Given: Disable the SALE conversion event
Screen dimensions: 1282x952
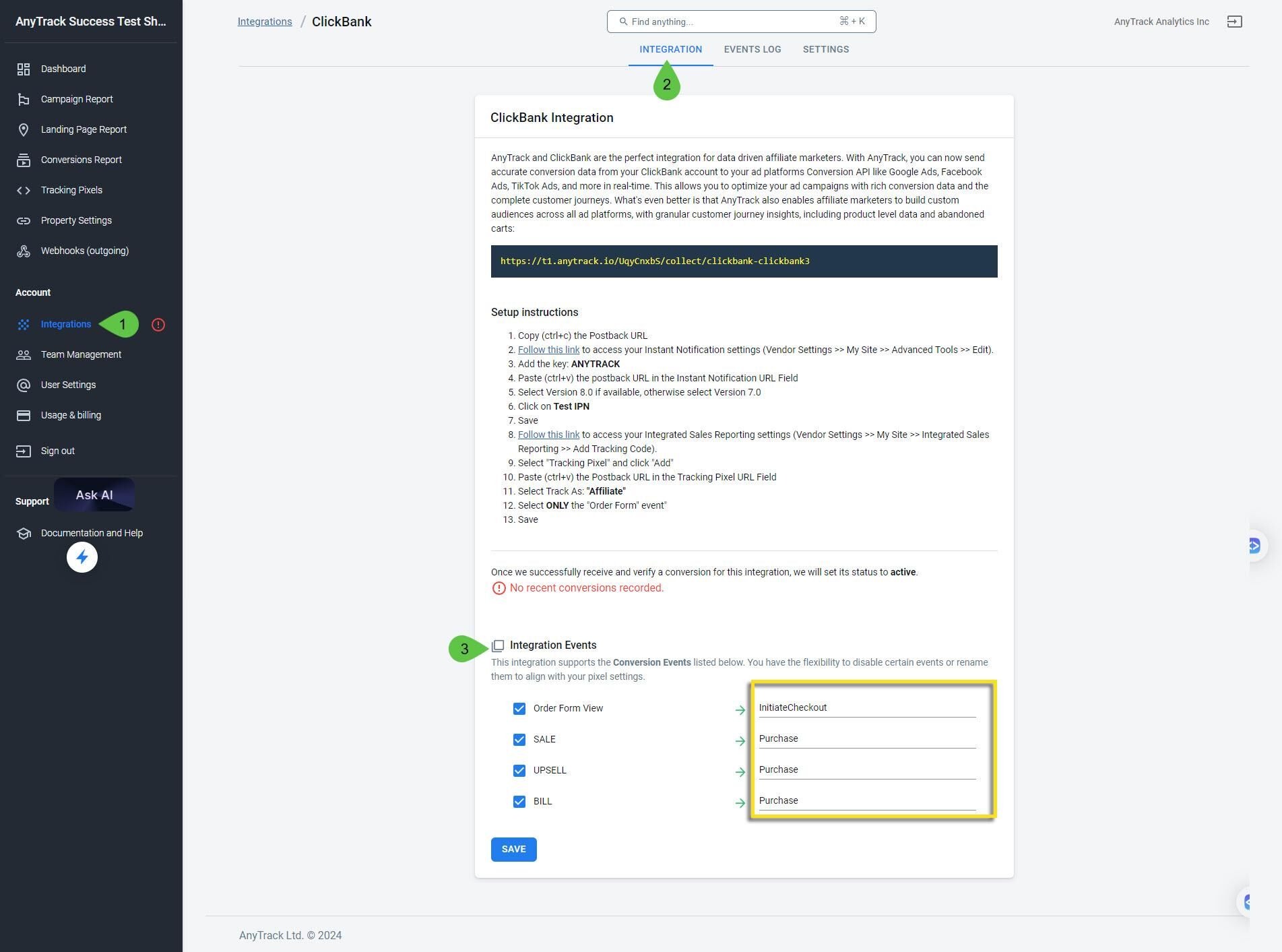Looking at the screenshot, I should (x=519, y=739).
